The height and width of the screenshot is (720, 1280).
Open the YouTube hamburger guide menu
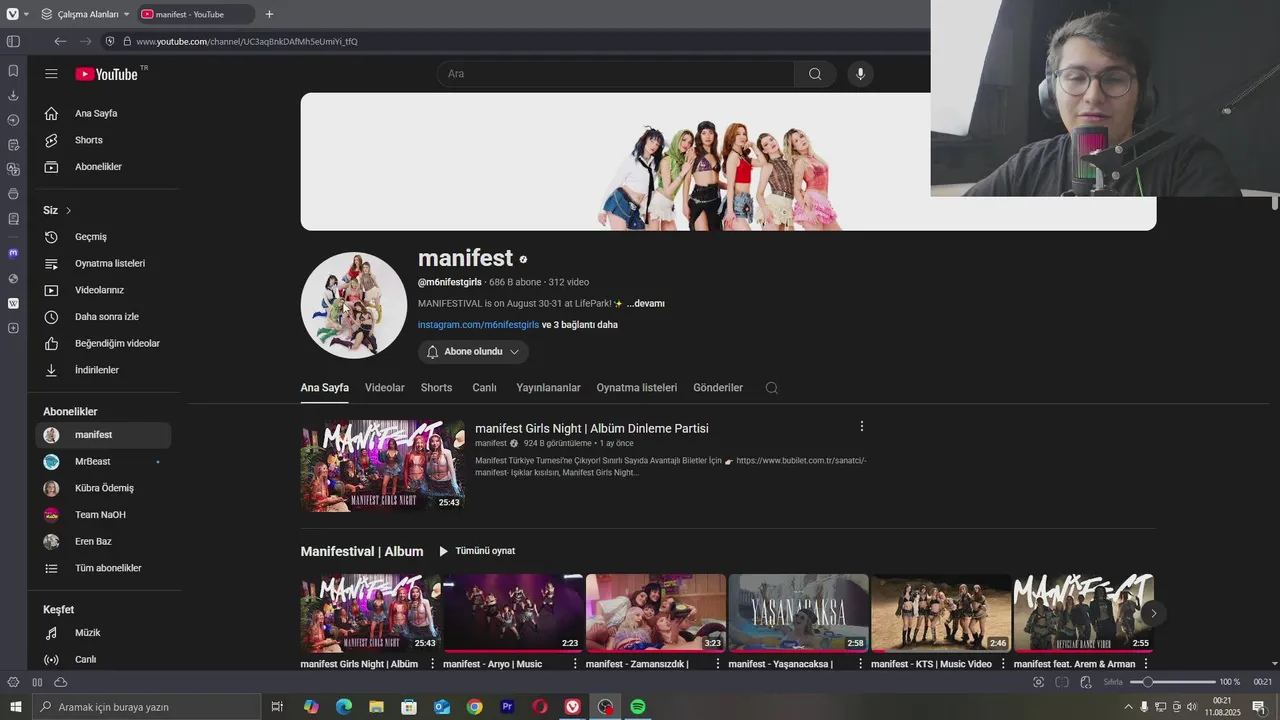pyautogui.click(x=51, y=74)
